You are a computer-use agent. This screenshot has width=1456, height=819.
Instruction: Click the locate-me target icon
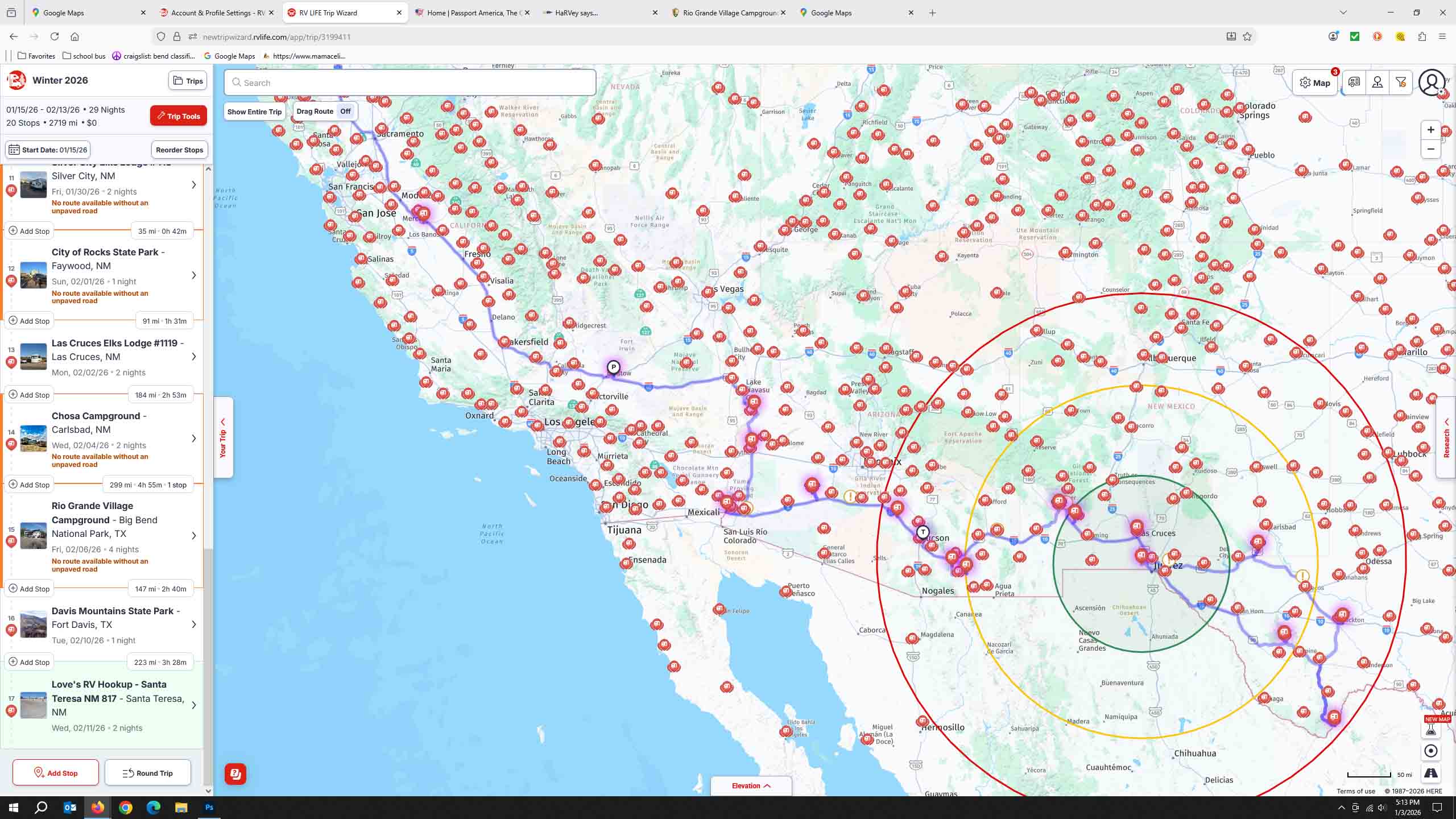point(1431,751)
